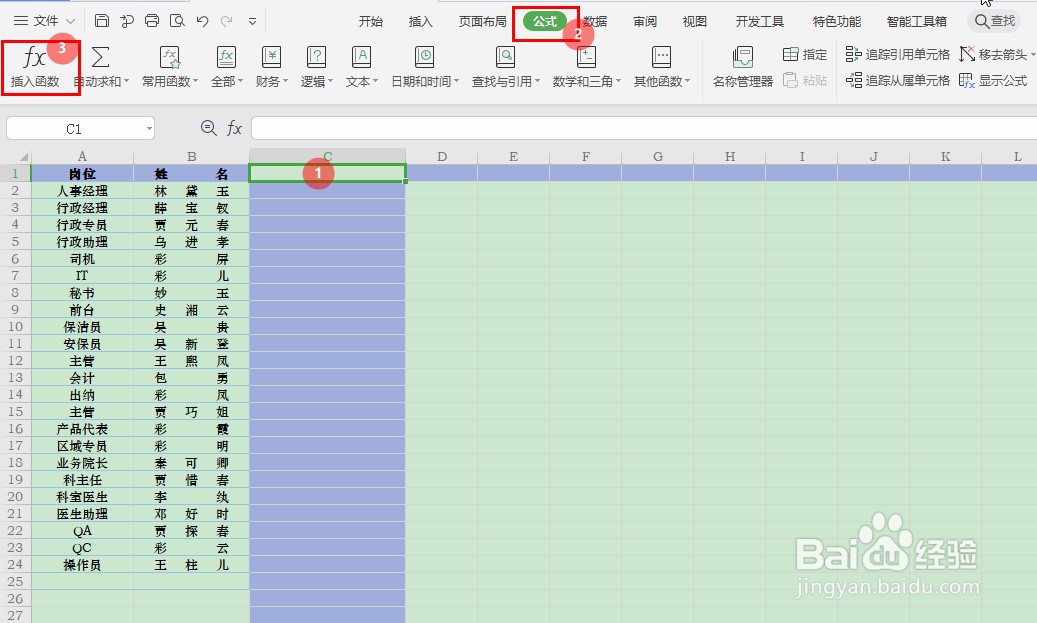Click the AutoSum (自动求和) sigma icon

(x=100, y=58)
